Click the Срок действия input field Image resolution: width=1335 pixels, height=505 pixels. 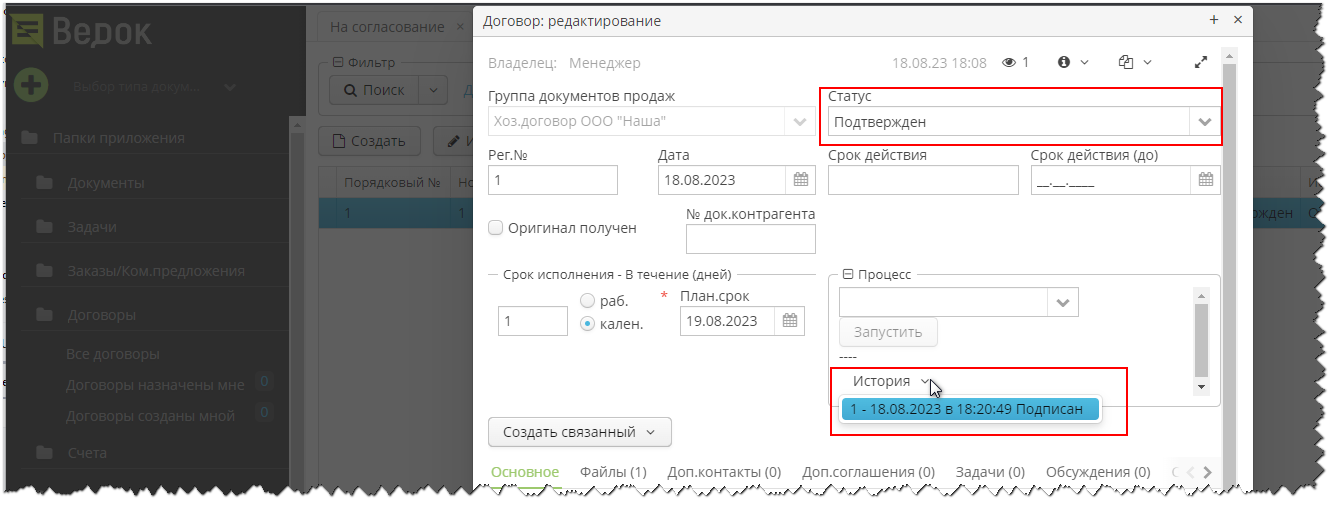[923, 180]
